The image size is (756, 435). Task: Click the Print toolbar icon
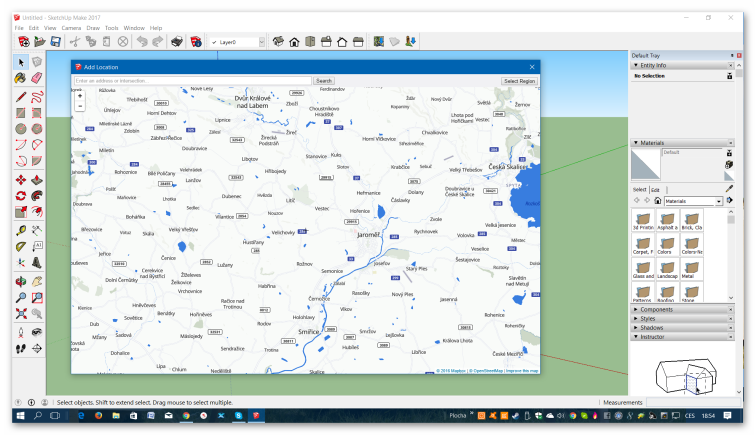(x=177, y=42)
